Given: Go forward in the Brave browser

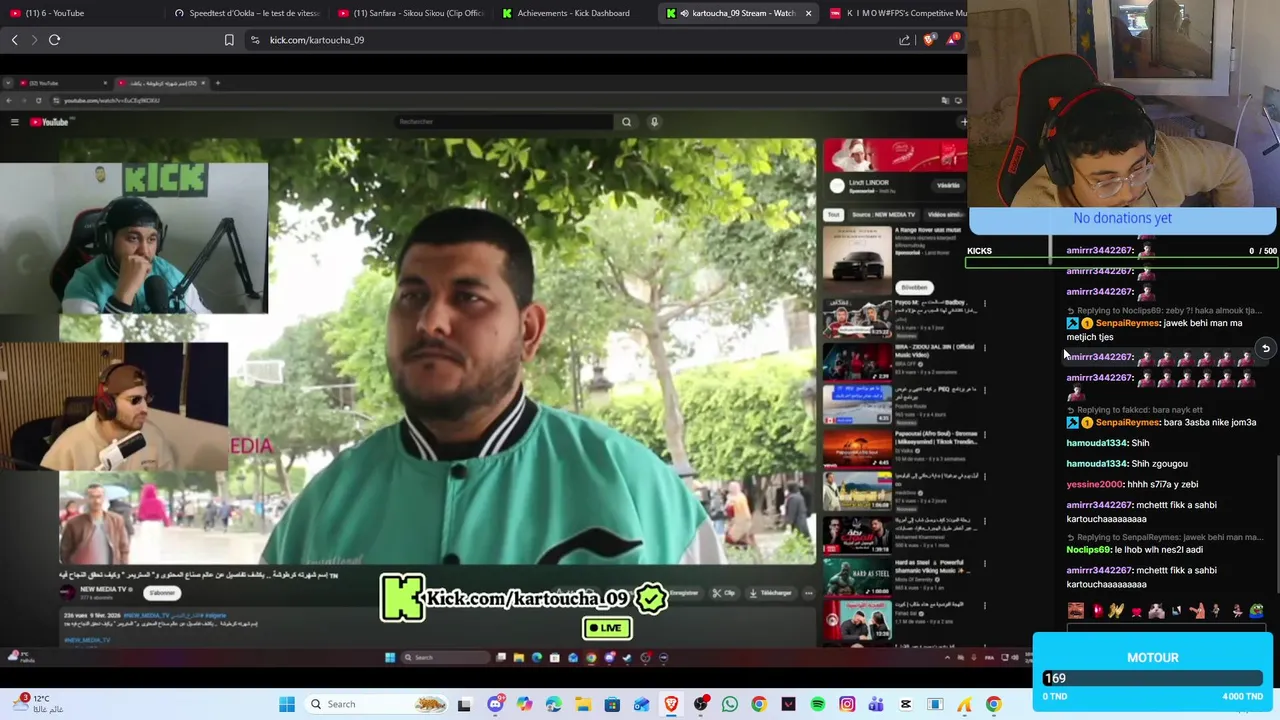Looking at the screenshot, I should click(34, 40).
